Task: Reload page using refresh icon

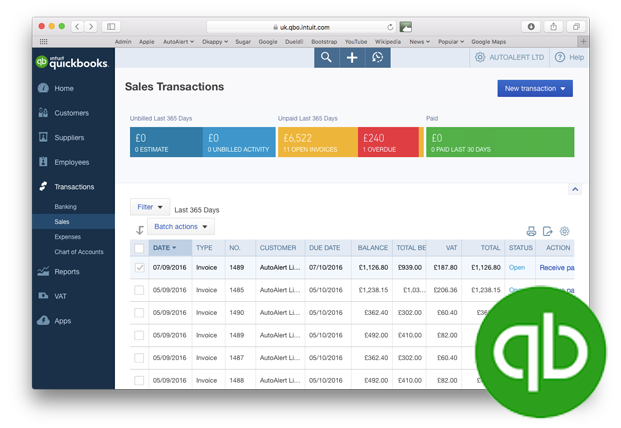Action: tap(390, 27)
